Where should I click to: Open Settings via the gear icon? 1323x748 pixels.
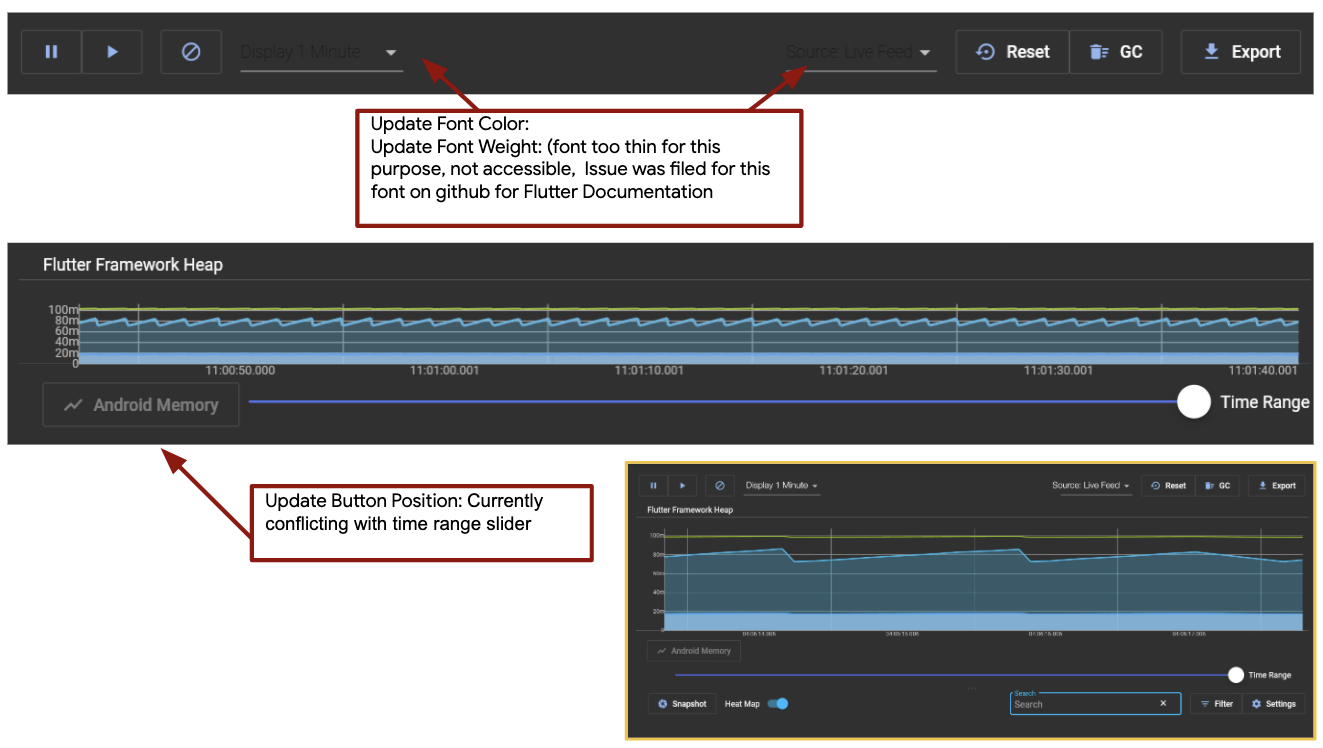[1258, 703]
